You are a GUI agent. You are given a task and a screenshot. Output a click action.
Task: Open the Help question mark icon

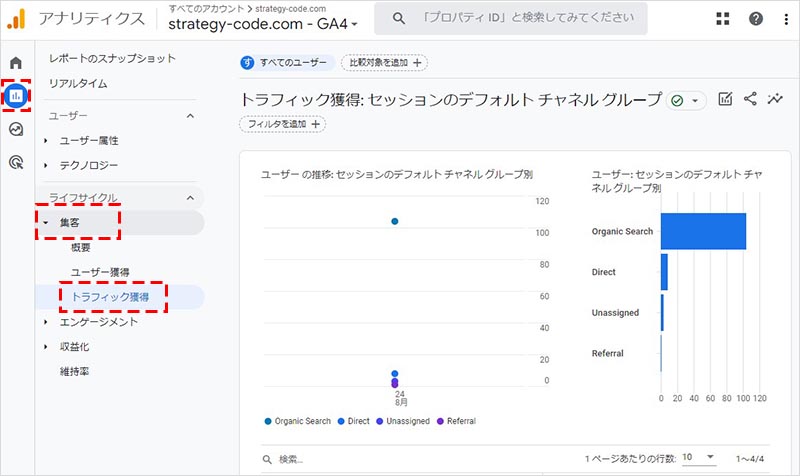point(756,19)
